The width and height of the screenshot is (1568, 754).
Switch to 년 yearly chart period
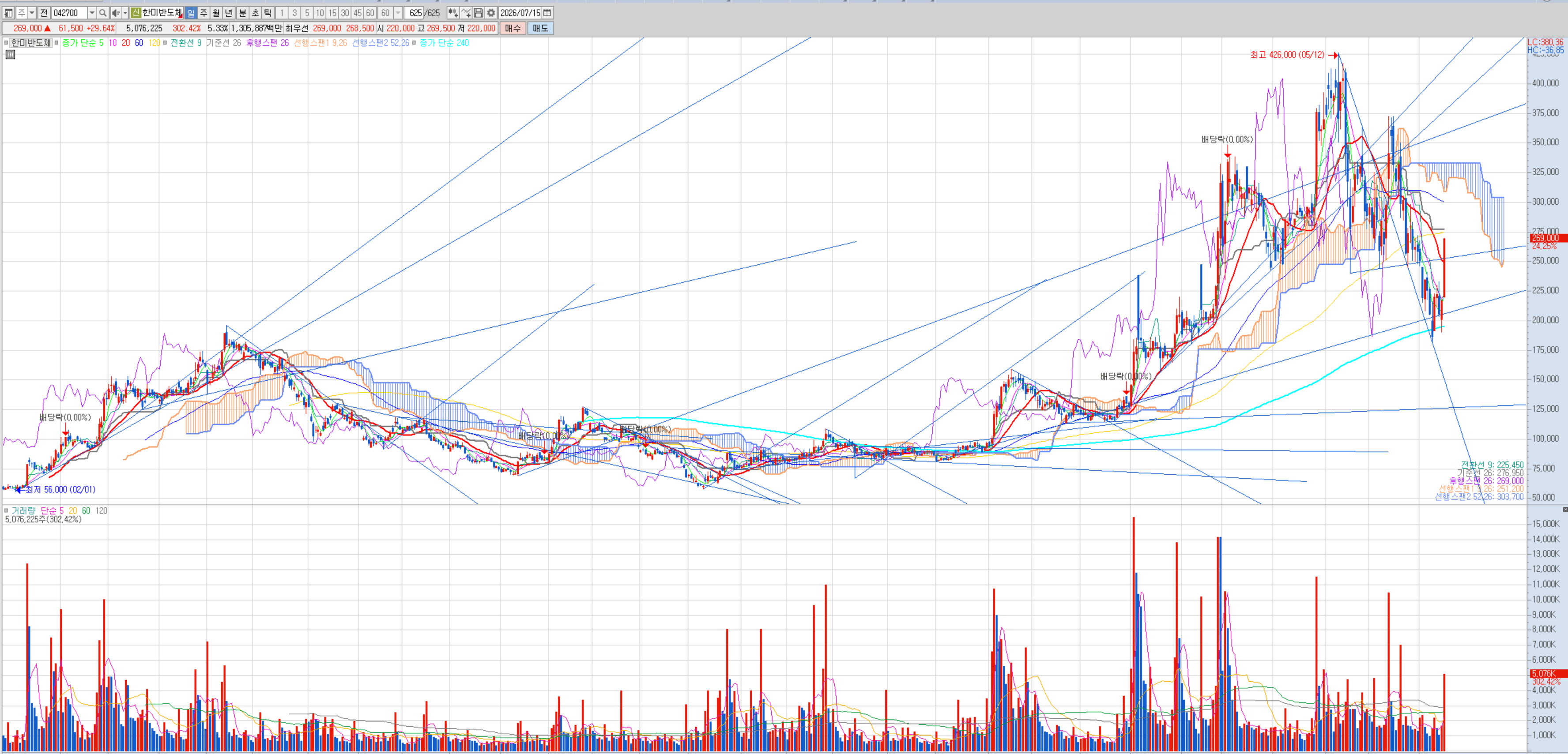pos(229,13)
